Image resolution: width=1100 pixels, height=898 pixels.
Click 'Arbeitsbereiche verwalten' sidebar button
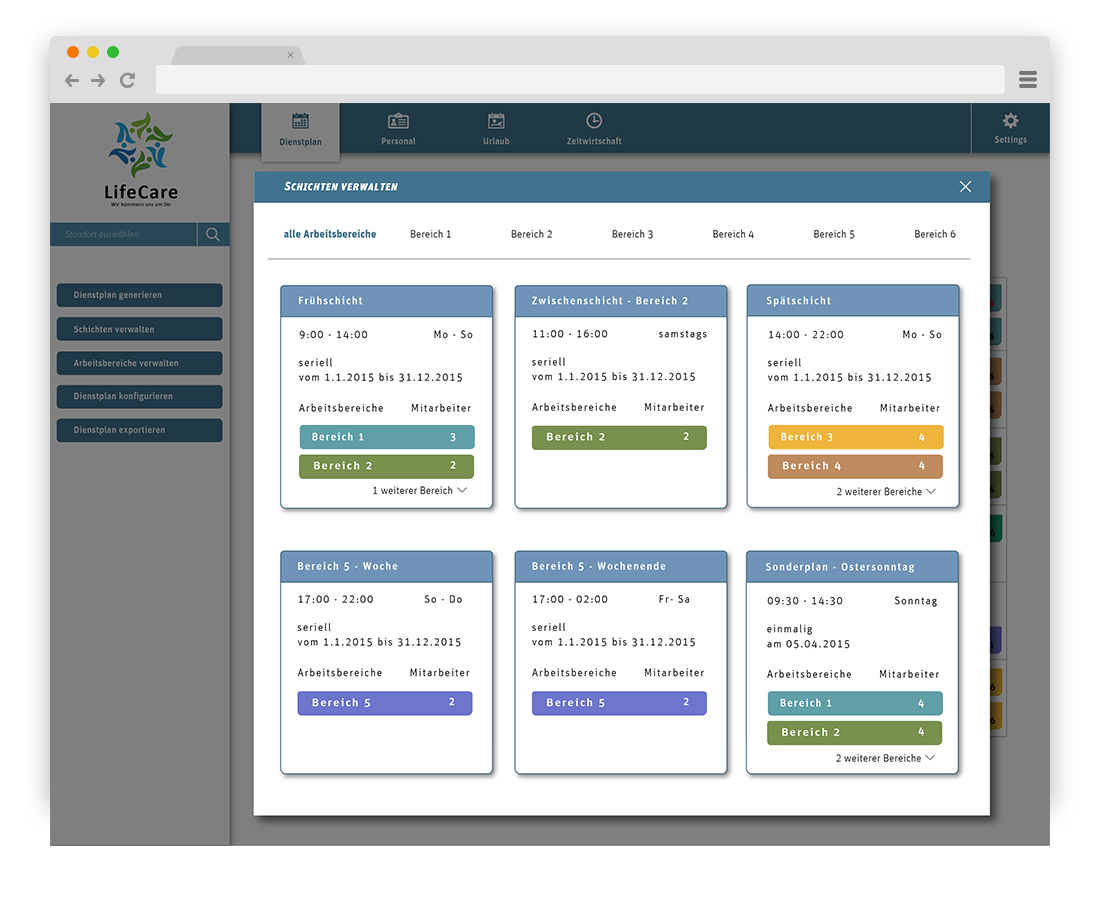pos(139,363)
